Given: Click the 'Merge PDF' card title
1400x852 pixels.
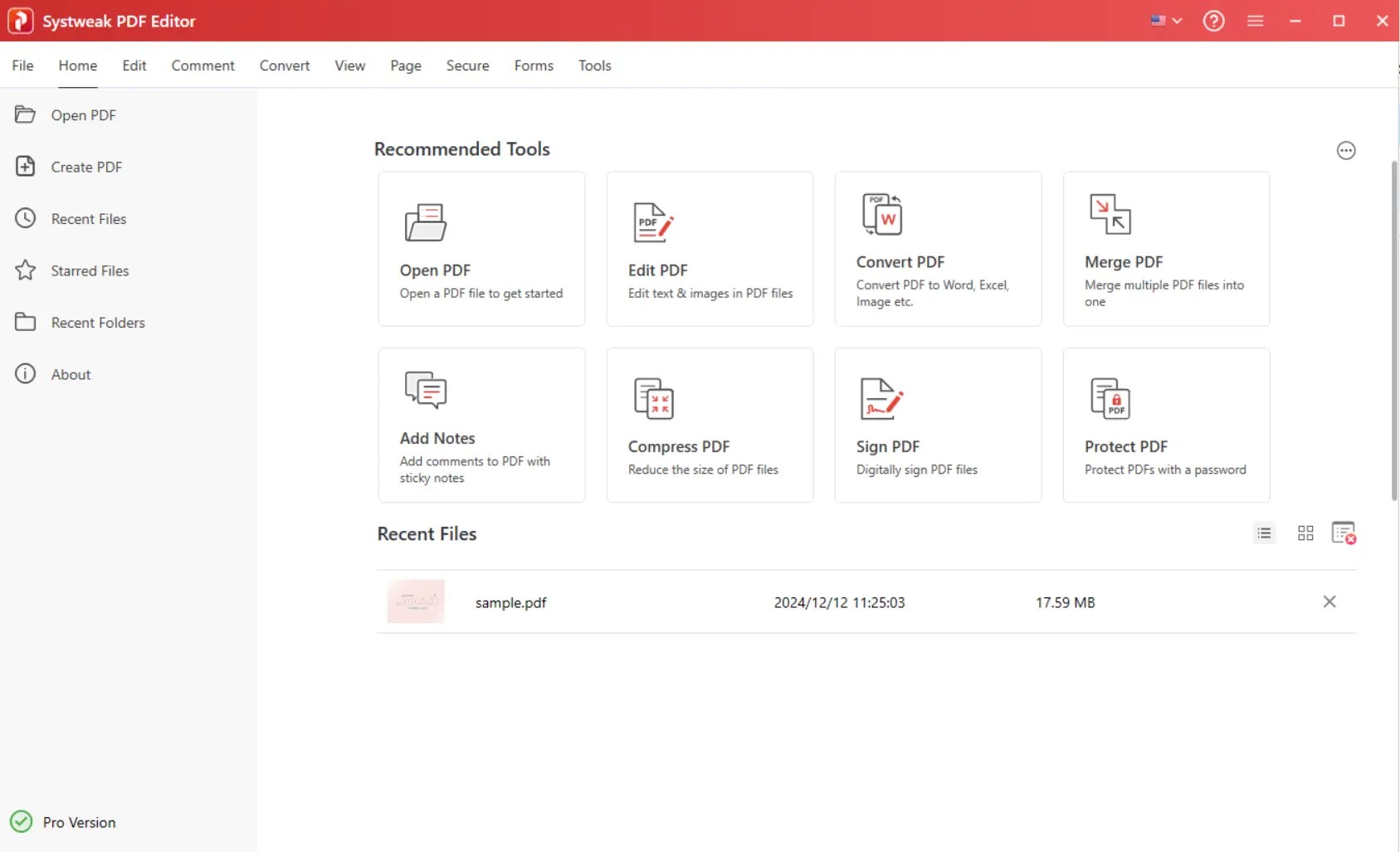Looking at the screenshot, I should 1124,262.
